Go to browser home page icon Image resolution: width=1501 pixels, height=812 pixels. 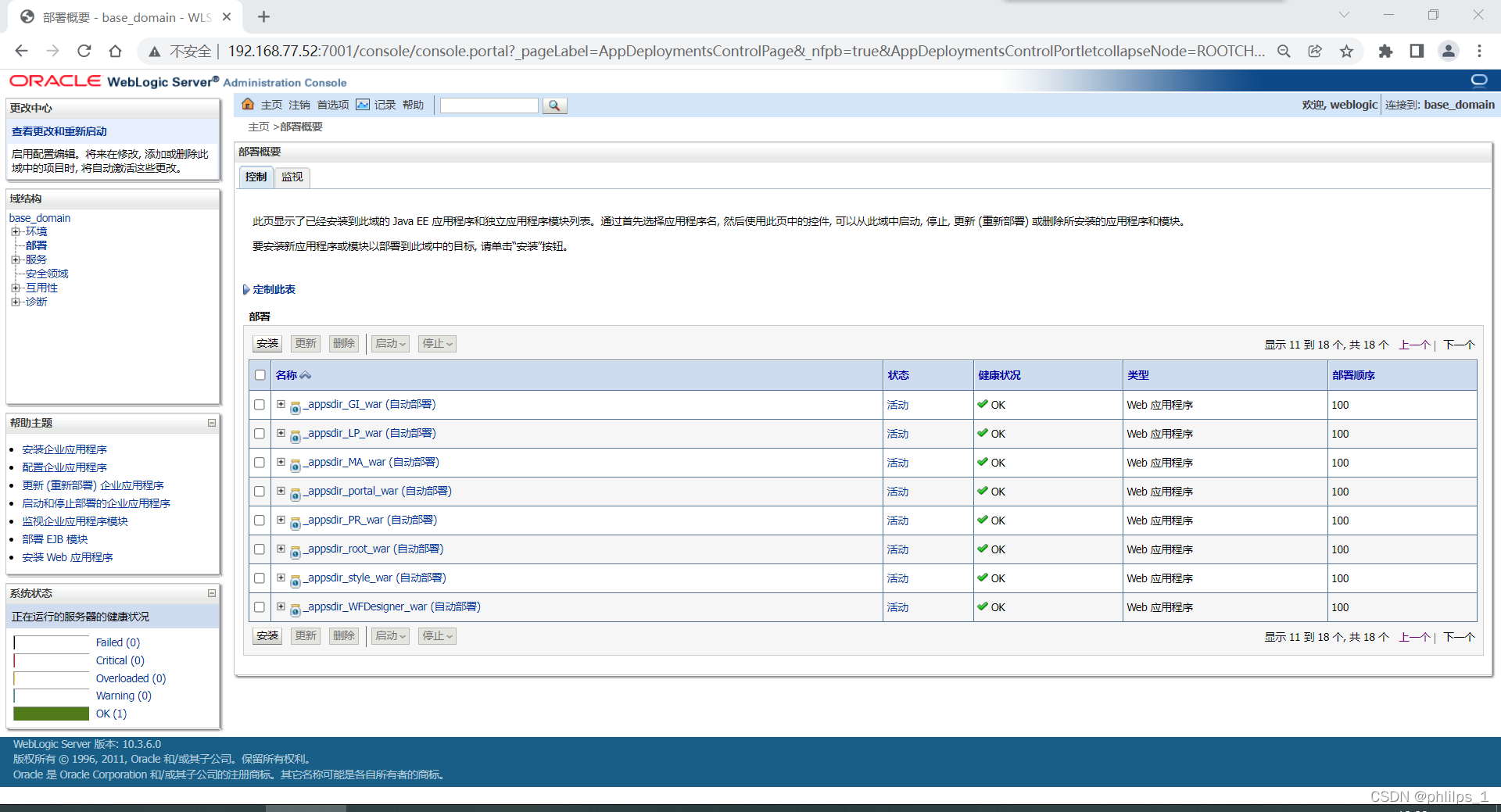click(x=115, y=52)
